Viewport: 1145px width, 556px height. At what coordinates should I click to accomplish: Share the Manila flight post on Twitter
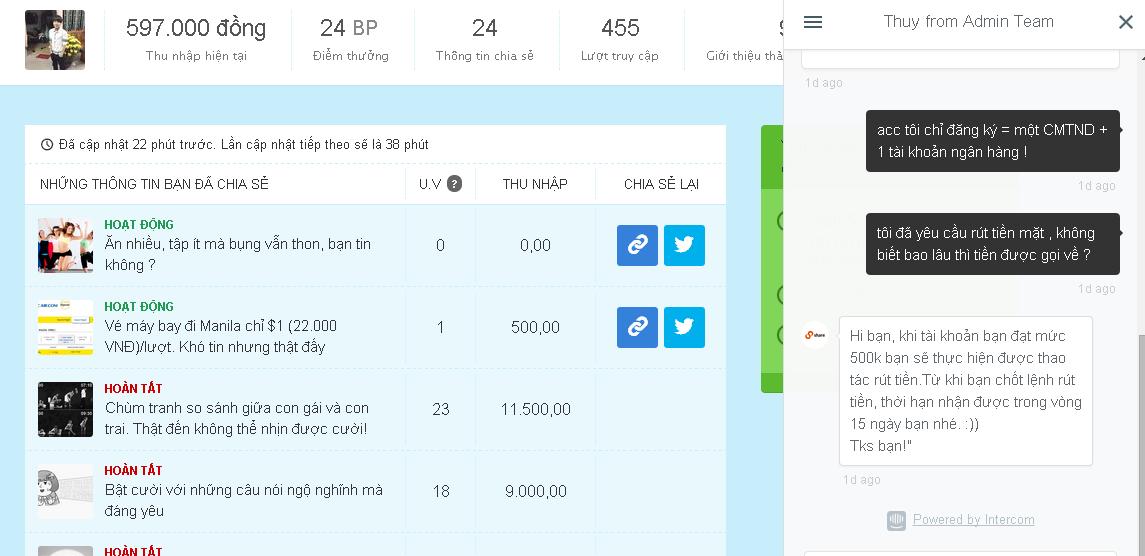(684, 327)
